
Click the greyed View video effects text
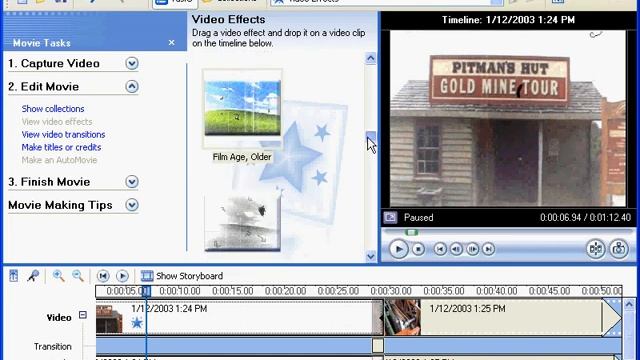point(57,122)
